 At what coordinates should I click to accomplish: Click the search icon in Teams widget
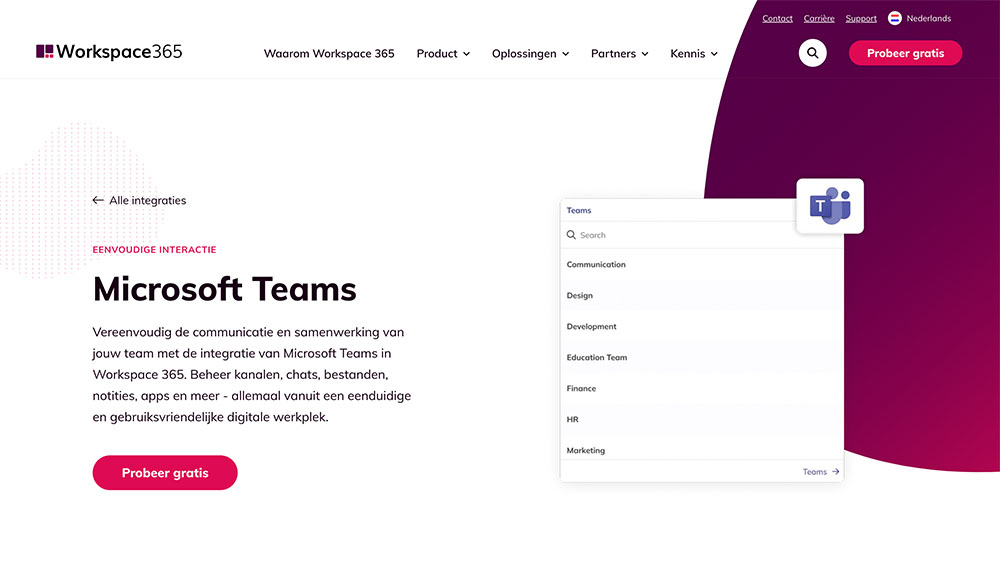pyautogui.click(x=571, y=235)
